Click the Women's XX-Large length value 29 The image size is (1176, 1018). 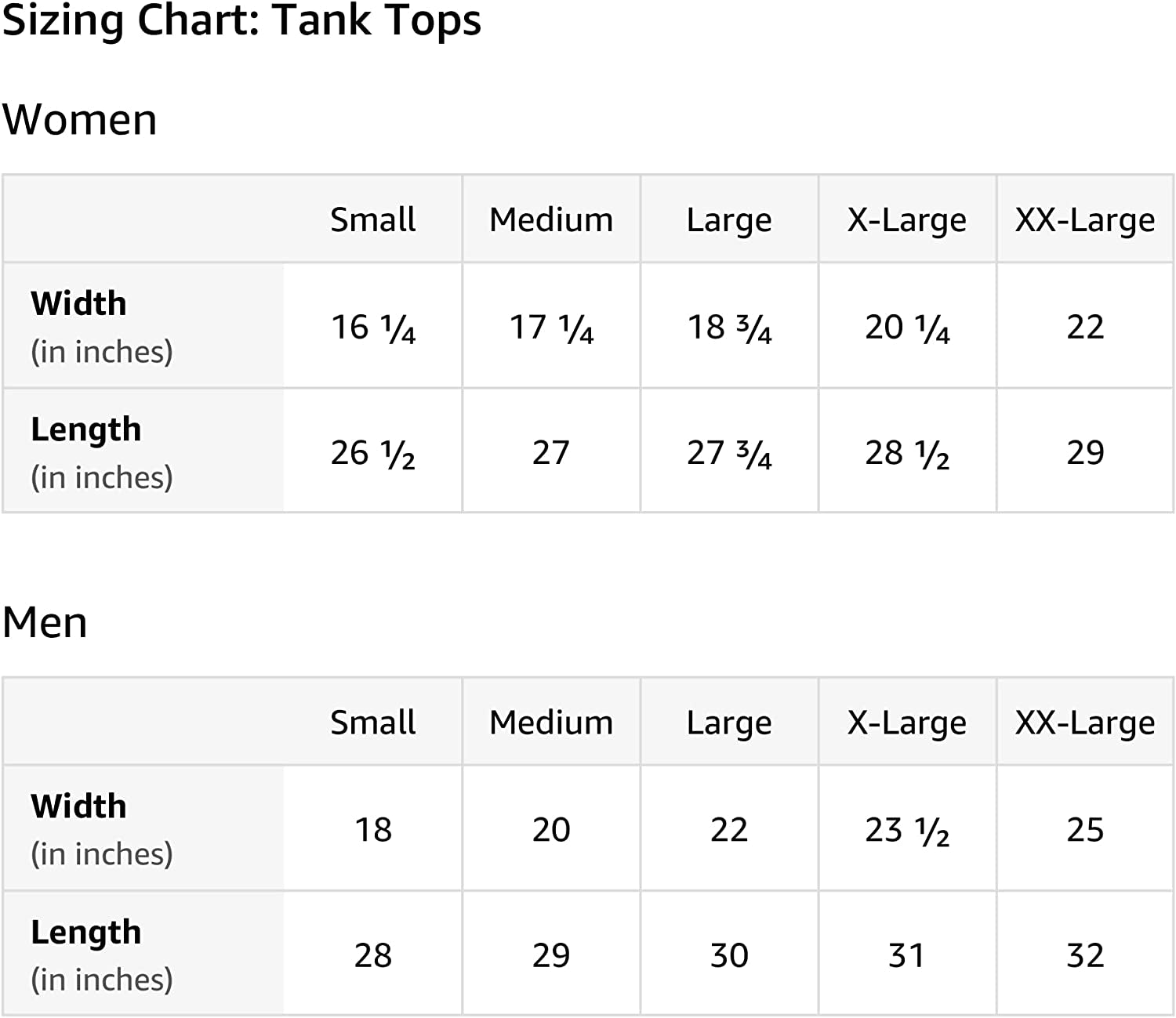tap(1085, 453)
